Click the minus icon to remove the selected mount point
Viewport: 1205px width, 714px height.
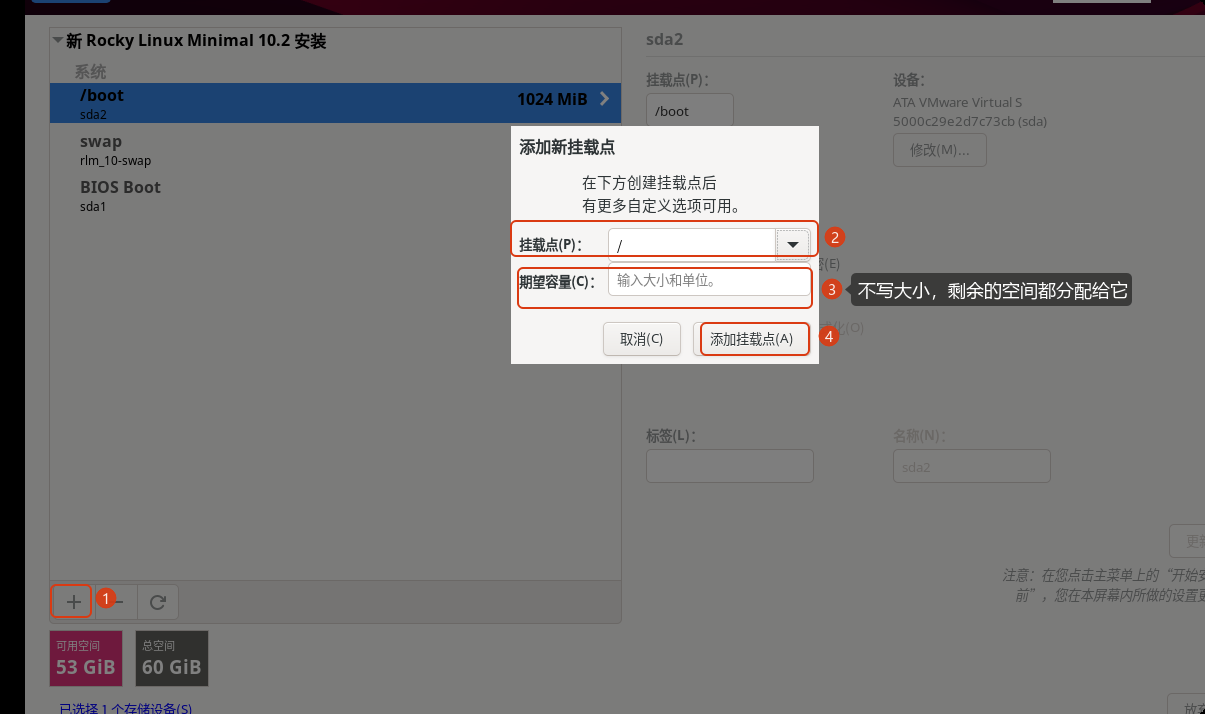pyautogui.click(x=117, y=602)
